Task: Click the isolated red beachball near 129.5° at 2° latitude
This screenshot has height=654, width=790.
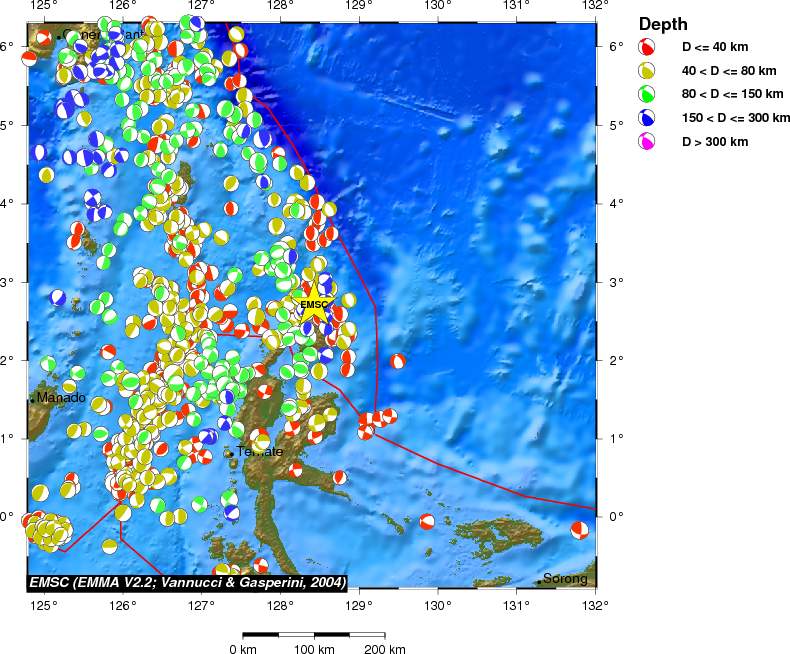Action: [398, 361]
